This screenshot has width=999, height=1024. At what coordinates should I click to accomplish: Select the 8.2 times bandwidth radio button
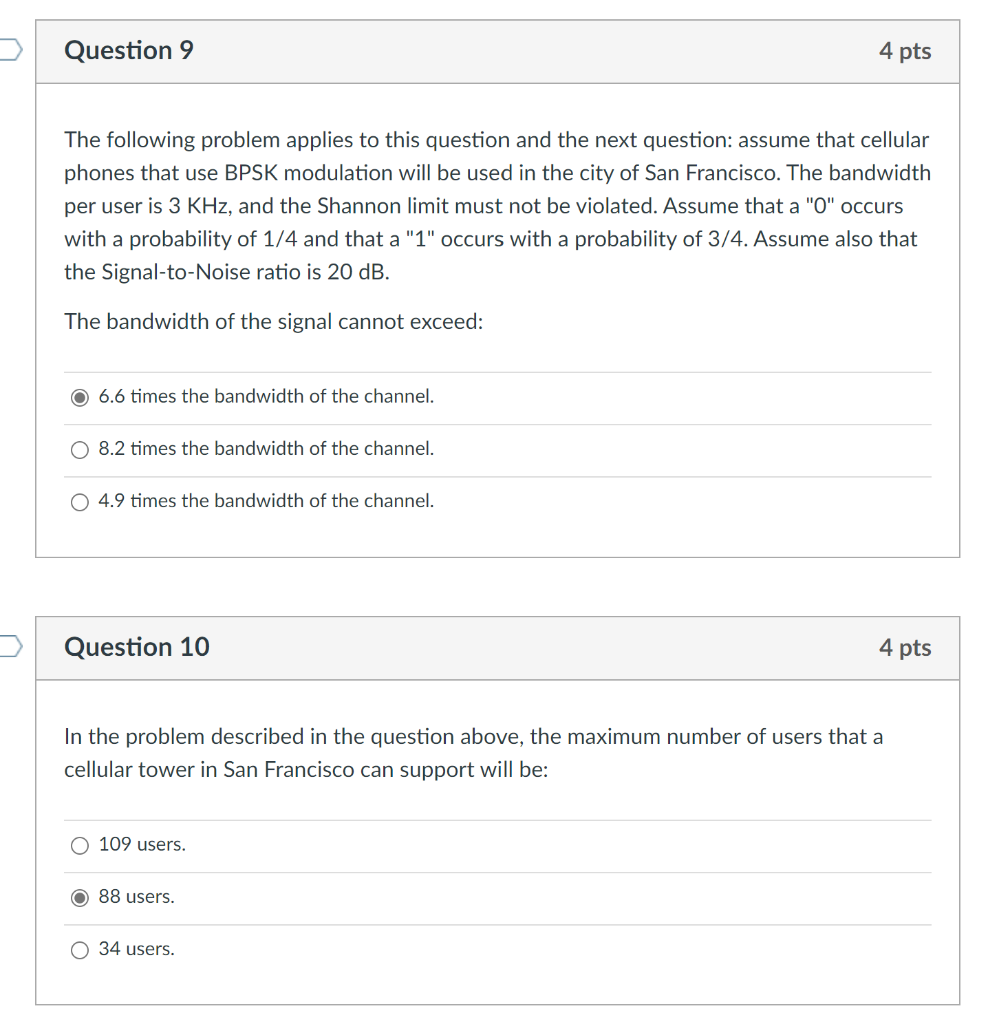click(x=79, y=449)
